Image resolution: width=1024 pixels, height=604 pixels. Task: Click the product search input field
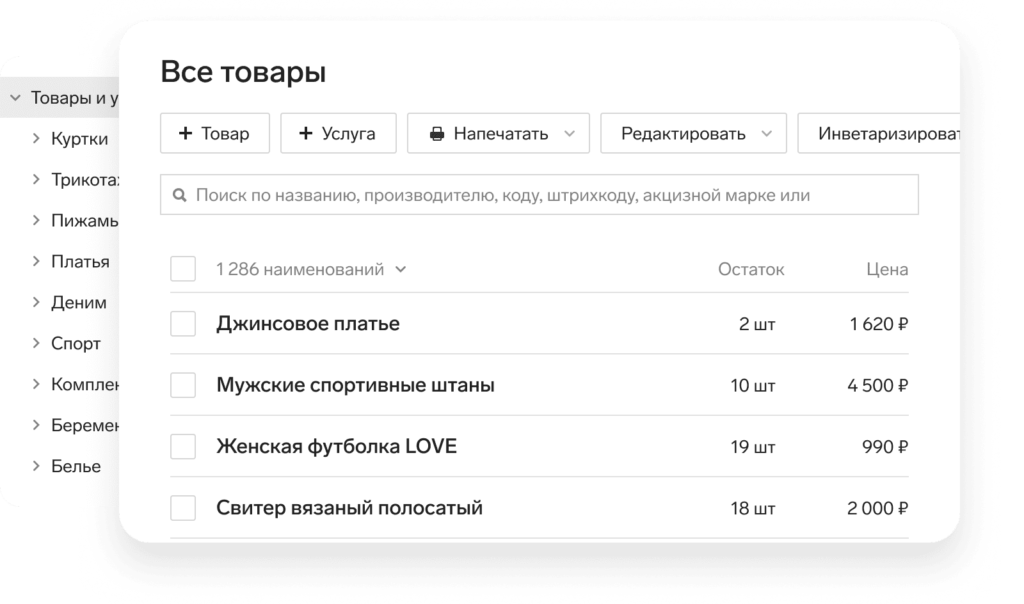pyautogui.click(x=540, y=194)
